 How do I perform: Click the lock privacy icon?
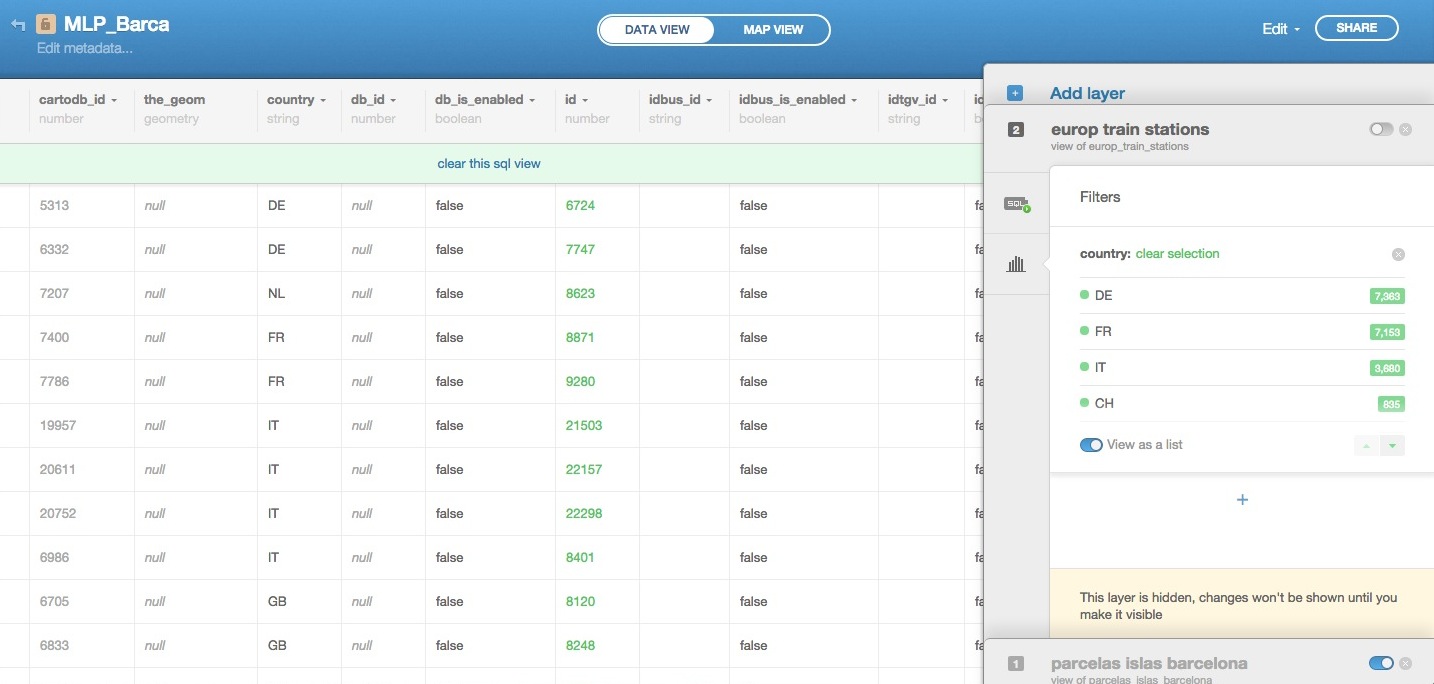[x=46, y=25]
